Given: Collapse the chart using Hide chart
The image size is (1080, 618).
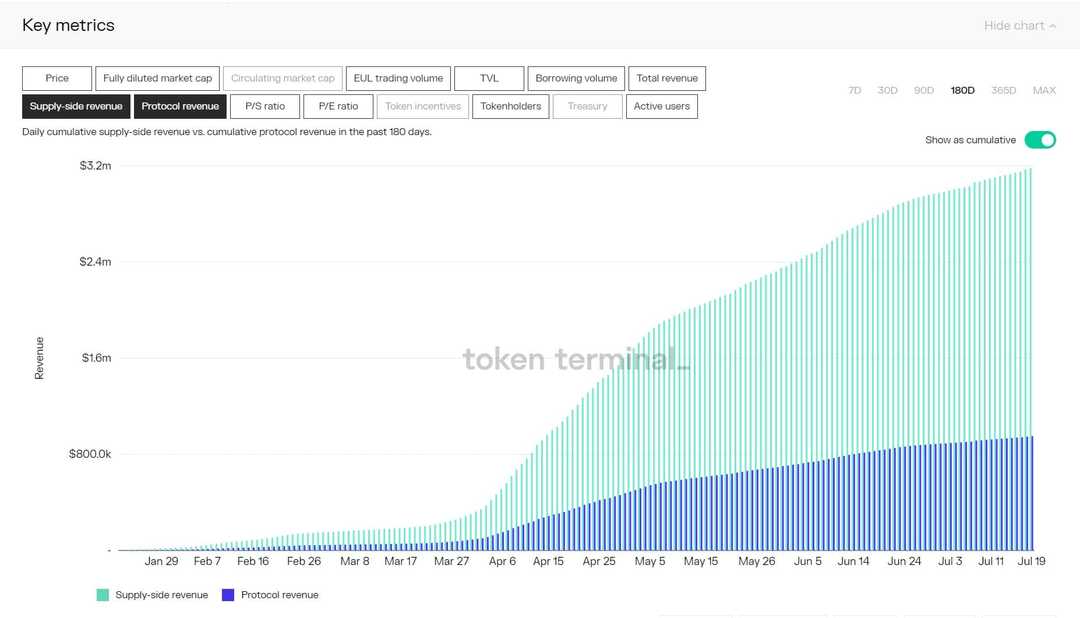Looking at the screenshot, I should coord(1014,25).
